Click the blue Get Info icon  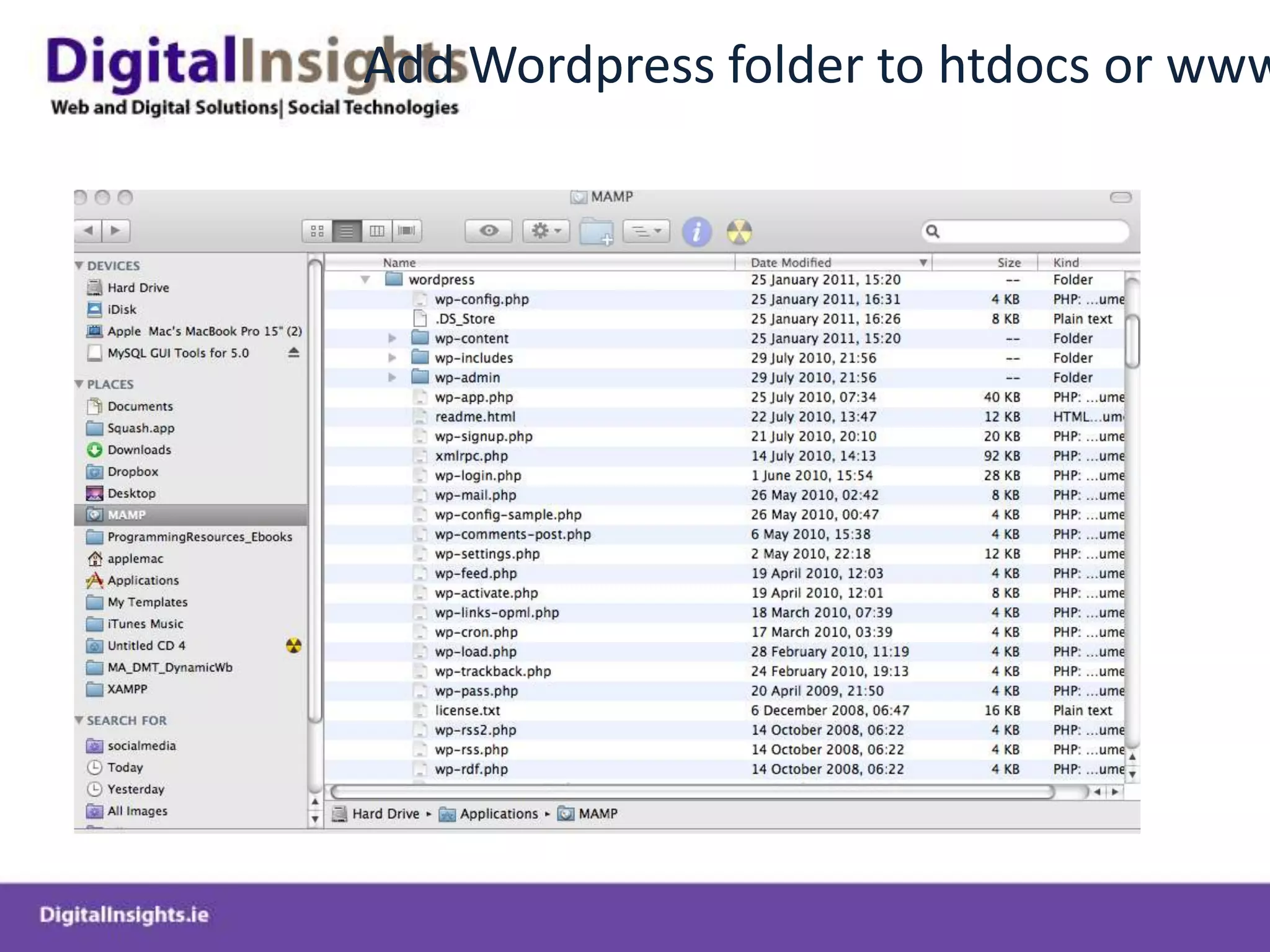[696, 232]
